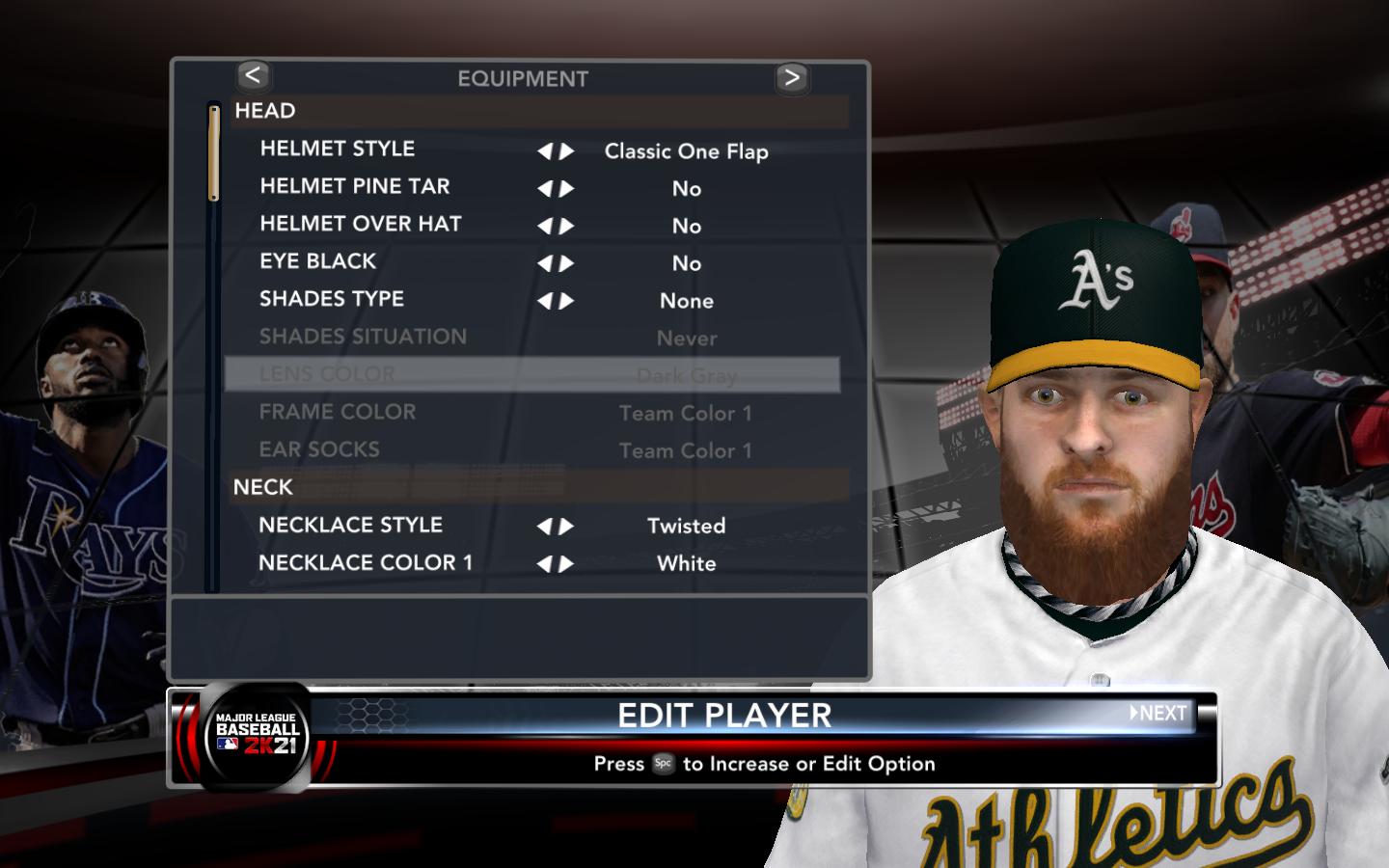The width and height of the screenshot is (1389, 868).
Task: Toggle Eye Black No value
Action: (687, 263)
